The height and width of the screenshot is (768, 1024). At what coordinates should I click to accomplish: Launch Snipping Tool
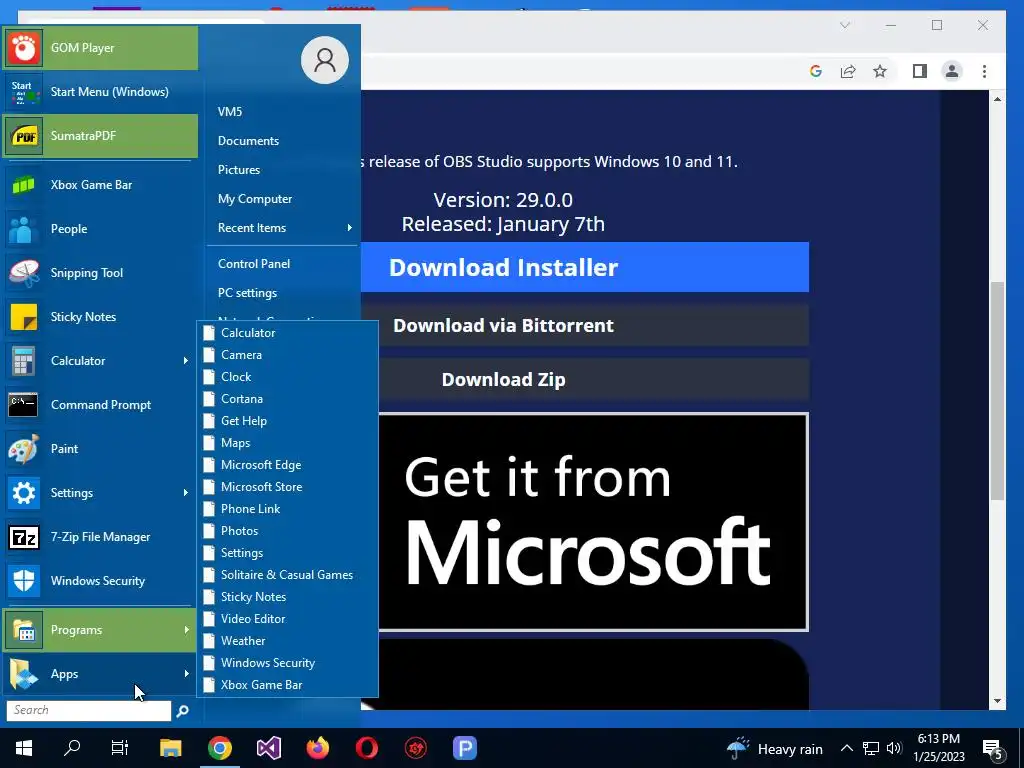[x=100, y=273]
